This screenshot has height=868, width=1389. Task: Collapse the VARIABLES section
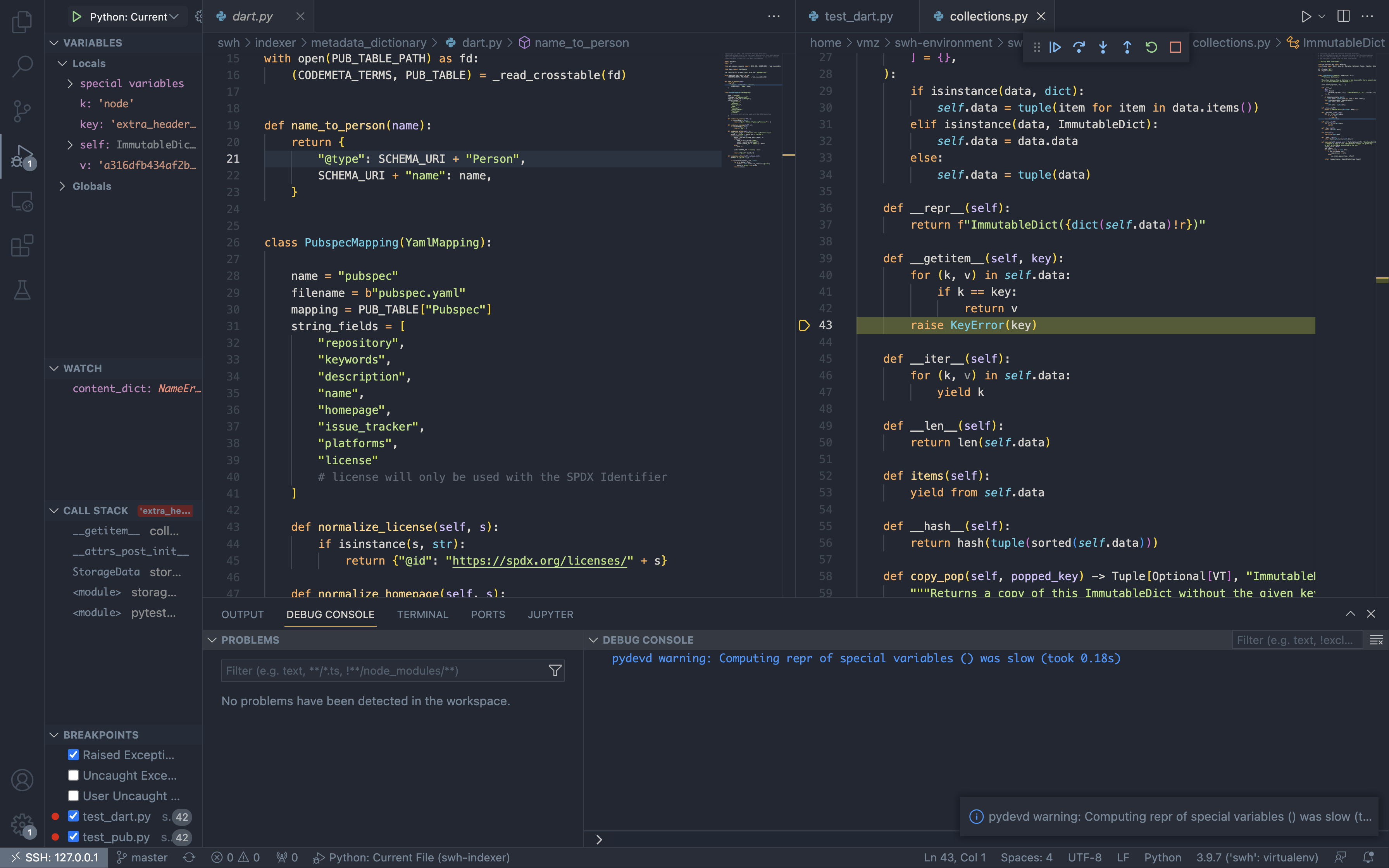pos(54,43)
